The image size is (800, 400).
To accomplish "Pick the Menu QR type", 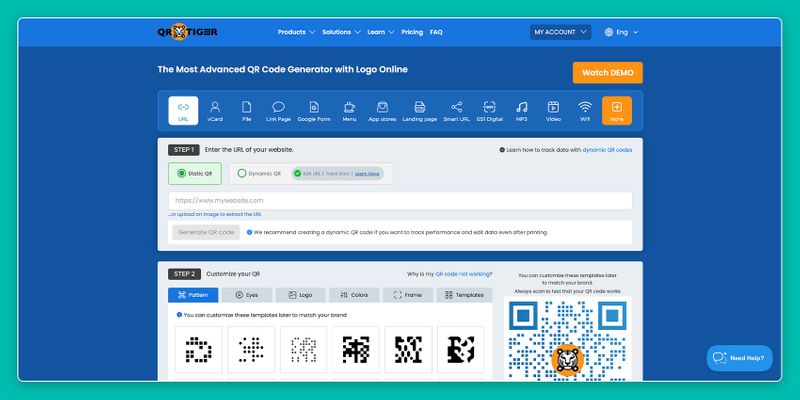I will click(349, 111).
